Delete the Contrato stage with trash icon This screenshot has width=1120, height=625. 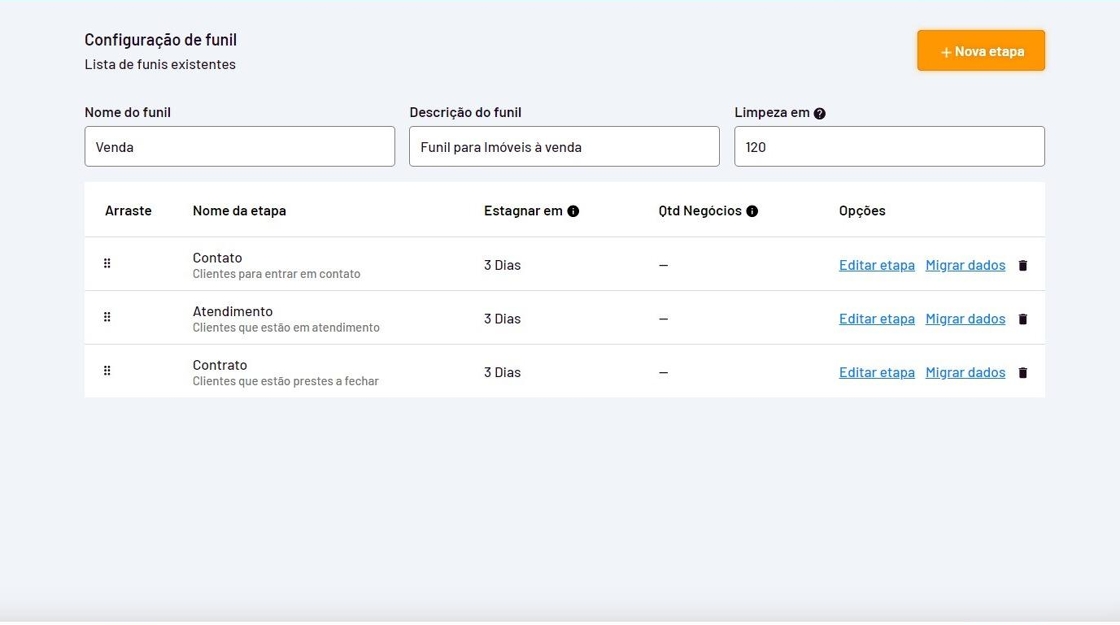pyautogui.click(x=1022, y=373)
